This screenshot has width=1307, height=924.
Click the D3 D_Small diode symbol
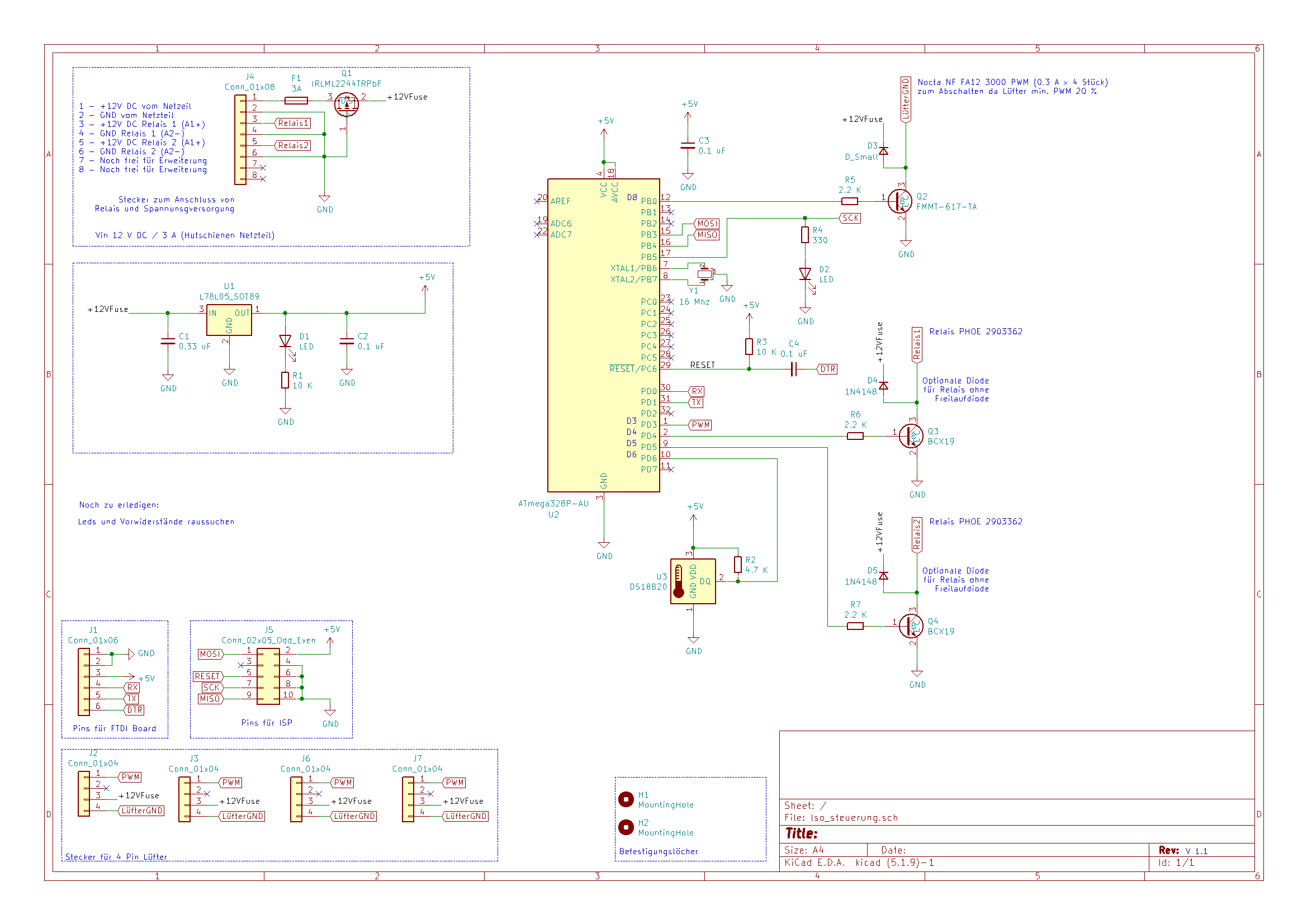883,151
